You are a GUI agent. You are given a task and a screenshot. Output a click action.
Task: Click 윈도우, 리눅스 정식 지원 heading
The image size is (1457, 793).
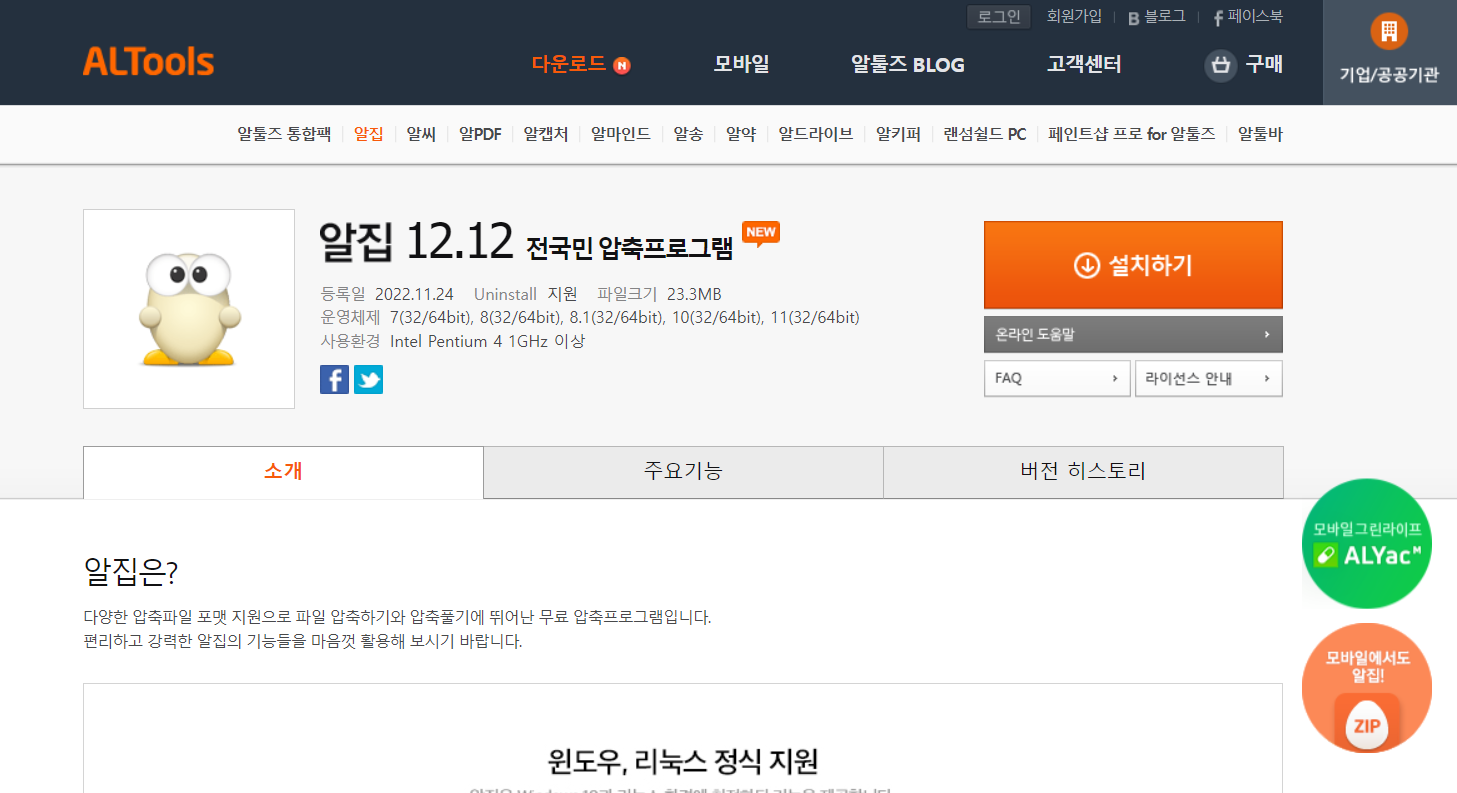[x=683, y=761]
